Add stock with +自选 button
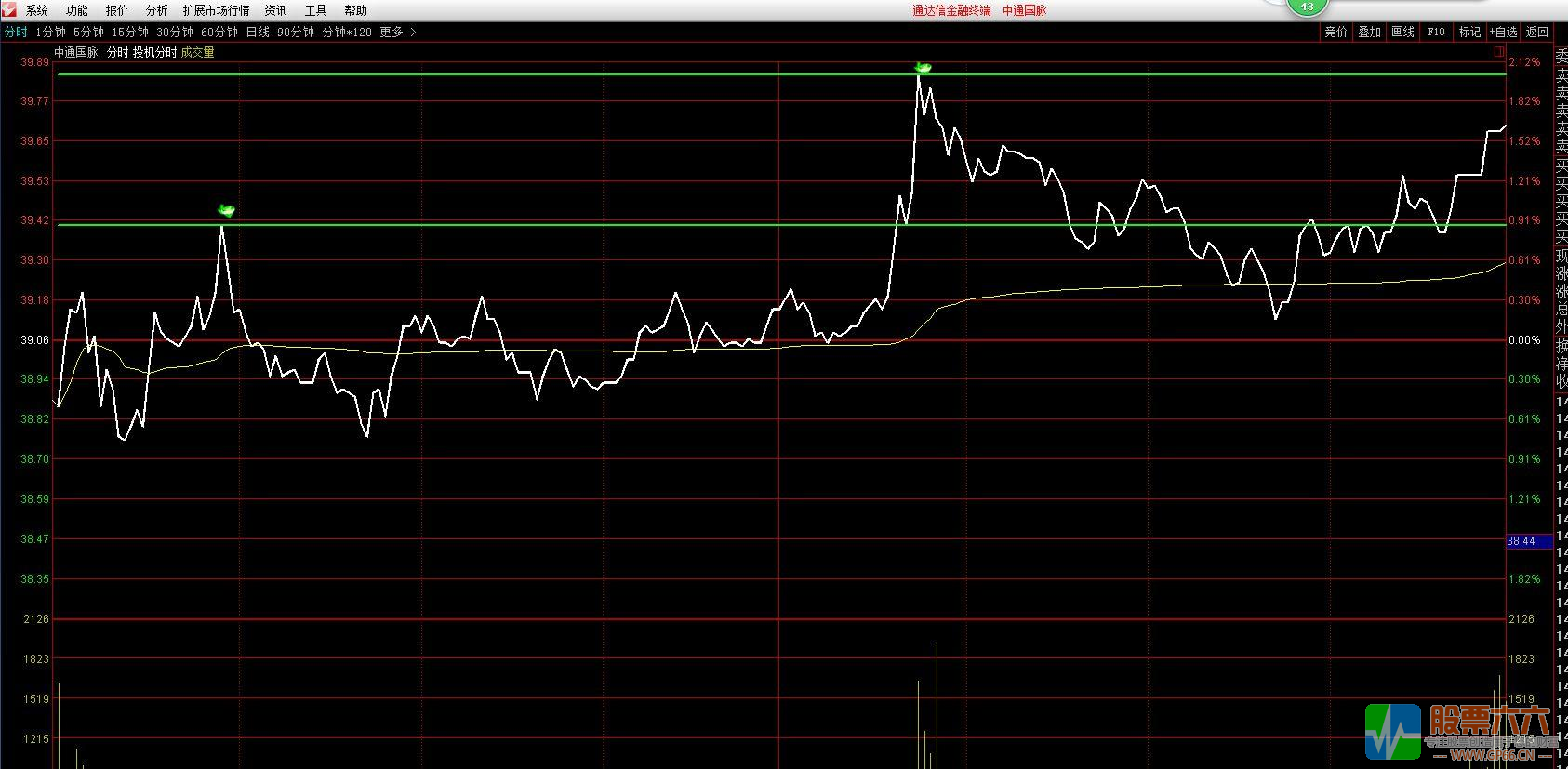Image resolution: width=1568 pixels, height=769 pixels. click(1503, 32)
